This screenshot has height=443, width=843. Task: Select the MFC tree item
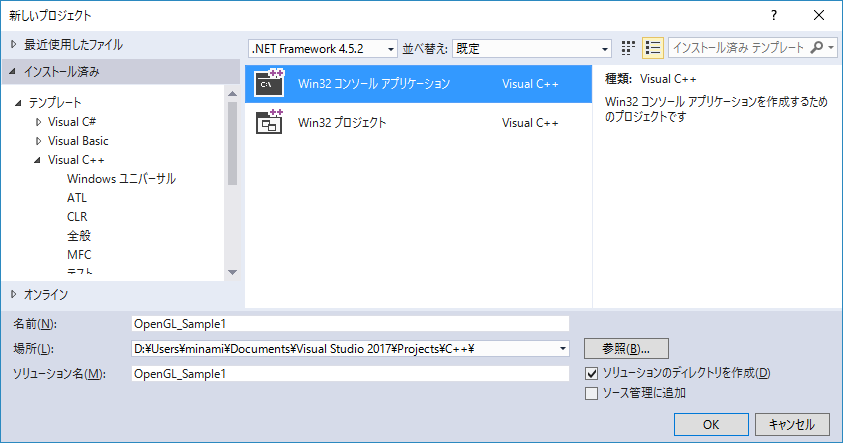[79, 254]
